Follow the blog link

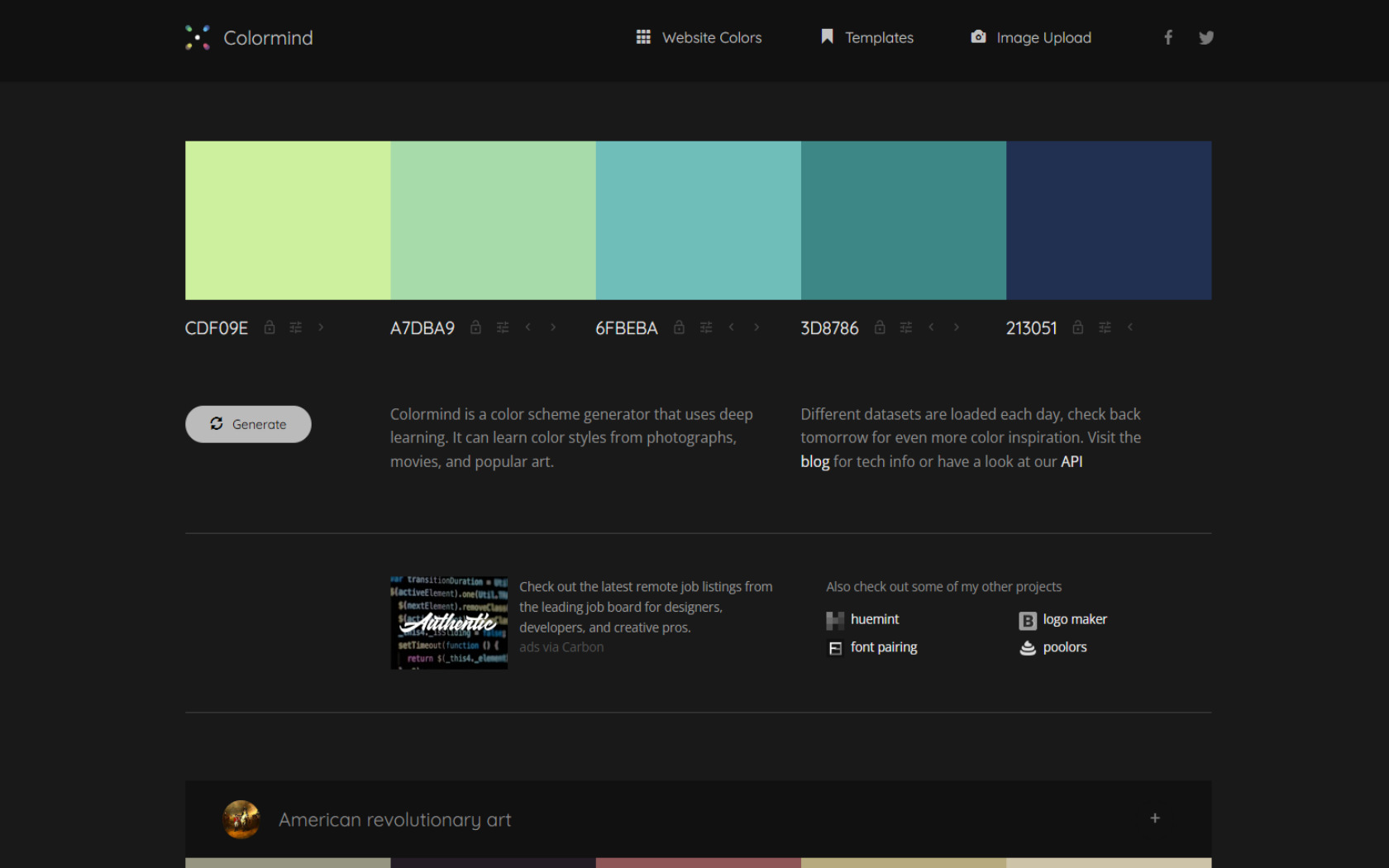[x=814, y=461]
